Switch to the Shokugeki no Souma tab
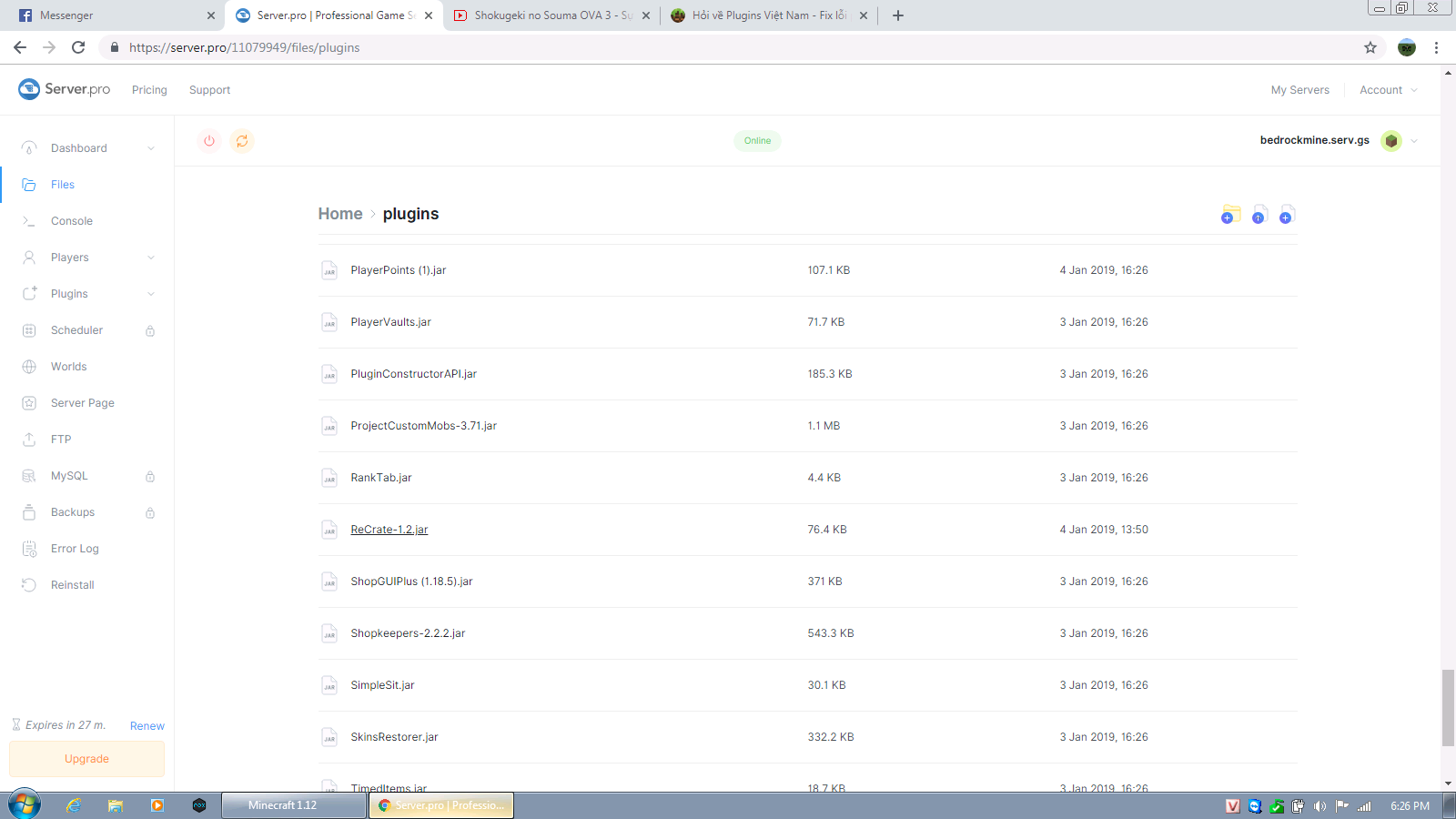The height and width of the screenshot is (819, 1456). click(551, 15)
